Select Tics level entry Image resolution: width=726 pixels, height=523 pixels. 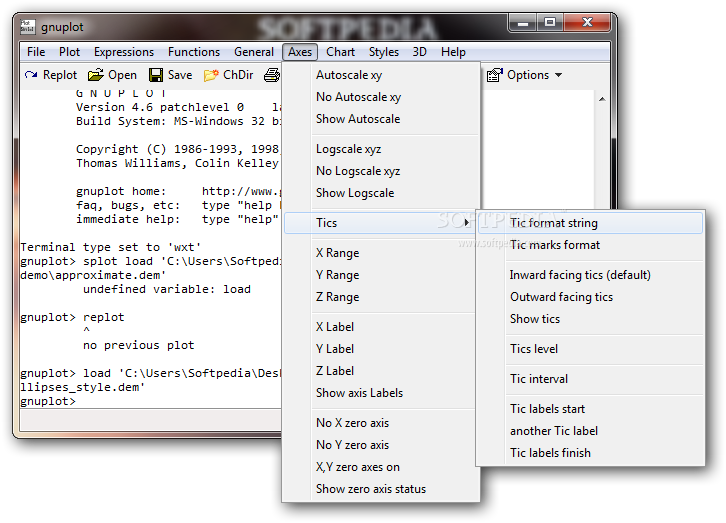pyautogui.click(x=590, y=349)
